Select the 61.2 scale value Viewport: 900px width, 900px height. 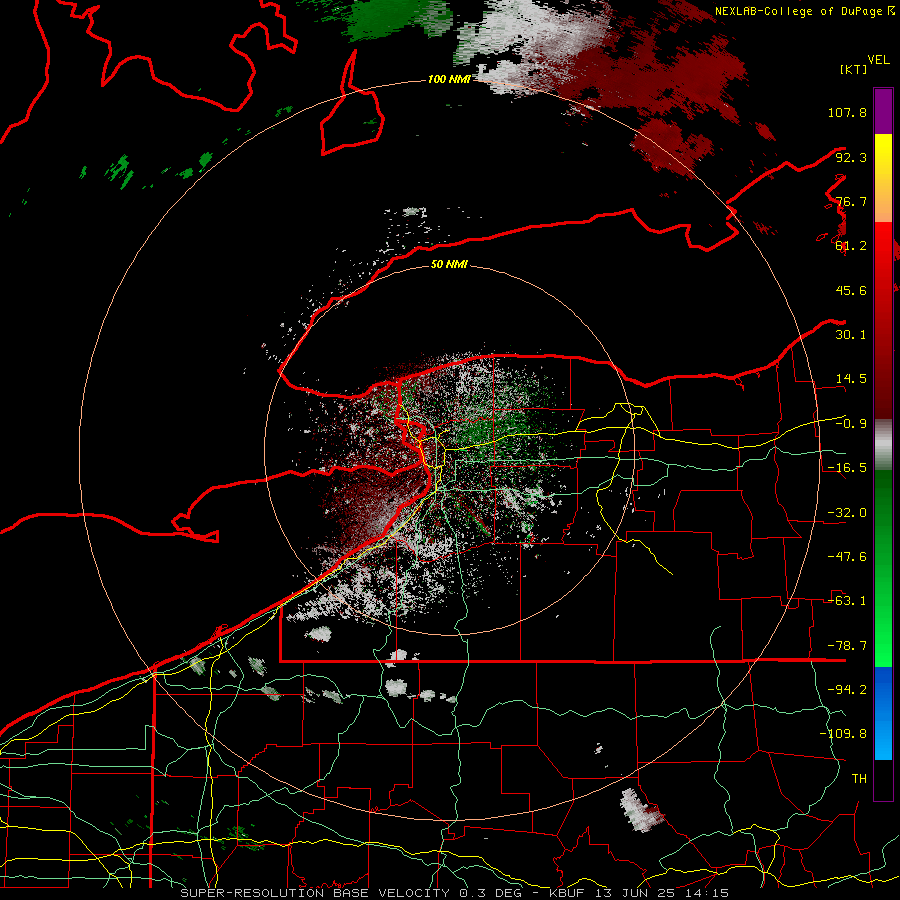click(x=851, y=246)
